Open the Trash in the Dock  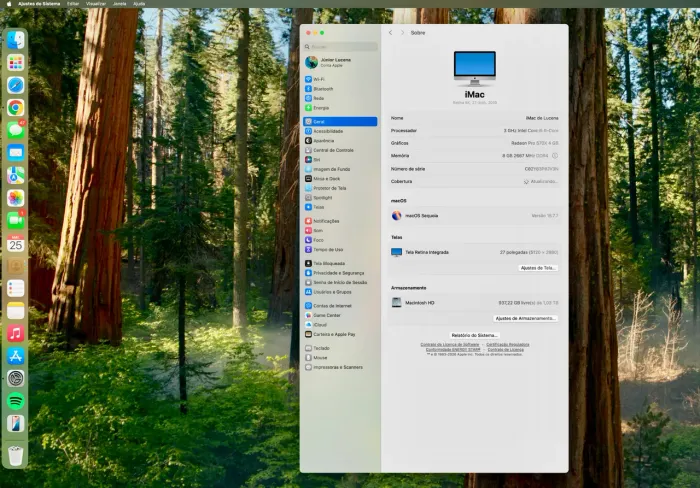(16, 455)
